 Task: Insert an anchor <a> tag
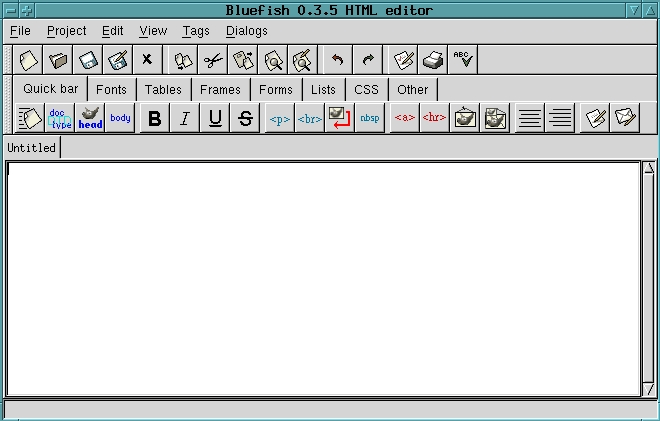click(405, 118)
